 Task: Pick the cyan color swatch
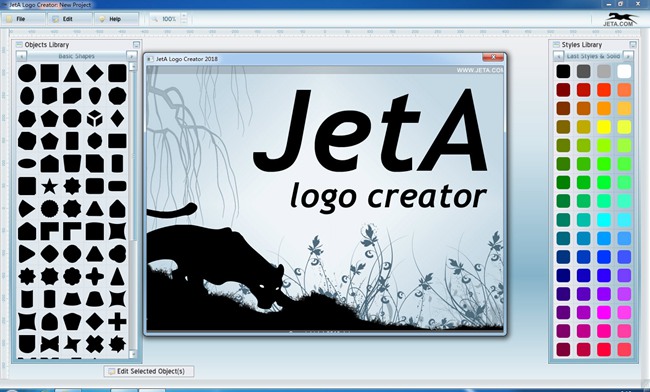604,220
